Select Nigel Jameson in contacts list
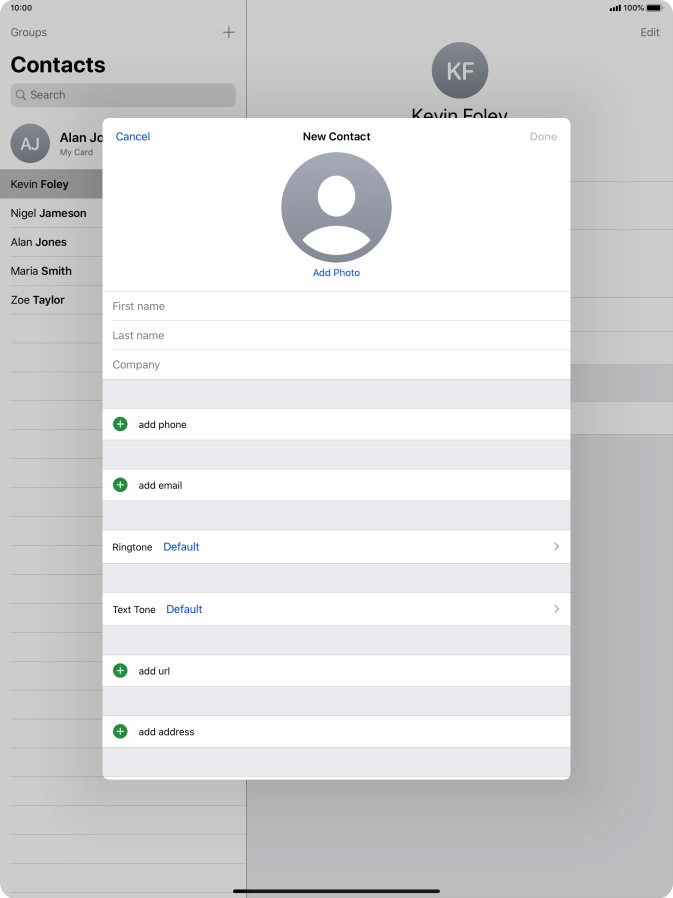The height and width of the screenshot is (898, 673). click(48, 213)
